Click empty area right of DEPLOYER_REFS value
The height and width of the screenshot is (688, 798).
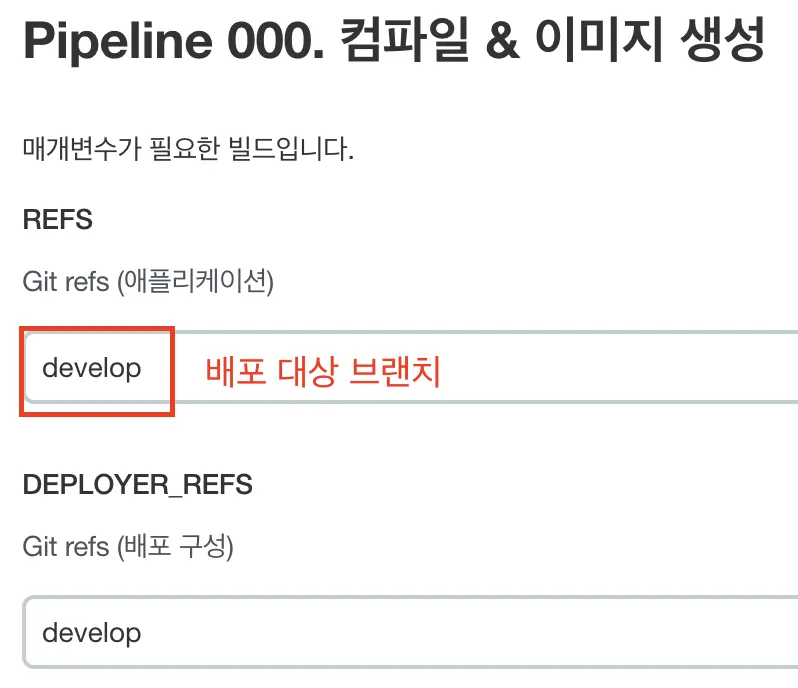[x=500, y=632]
